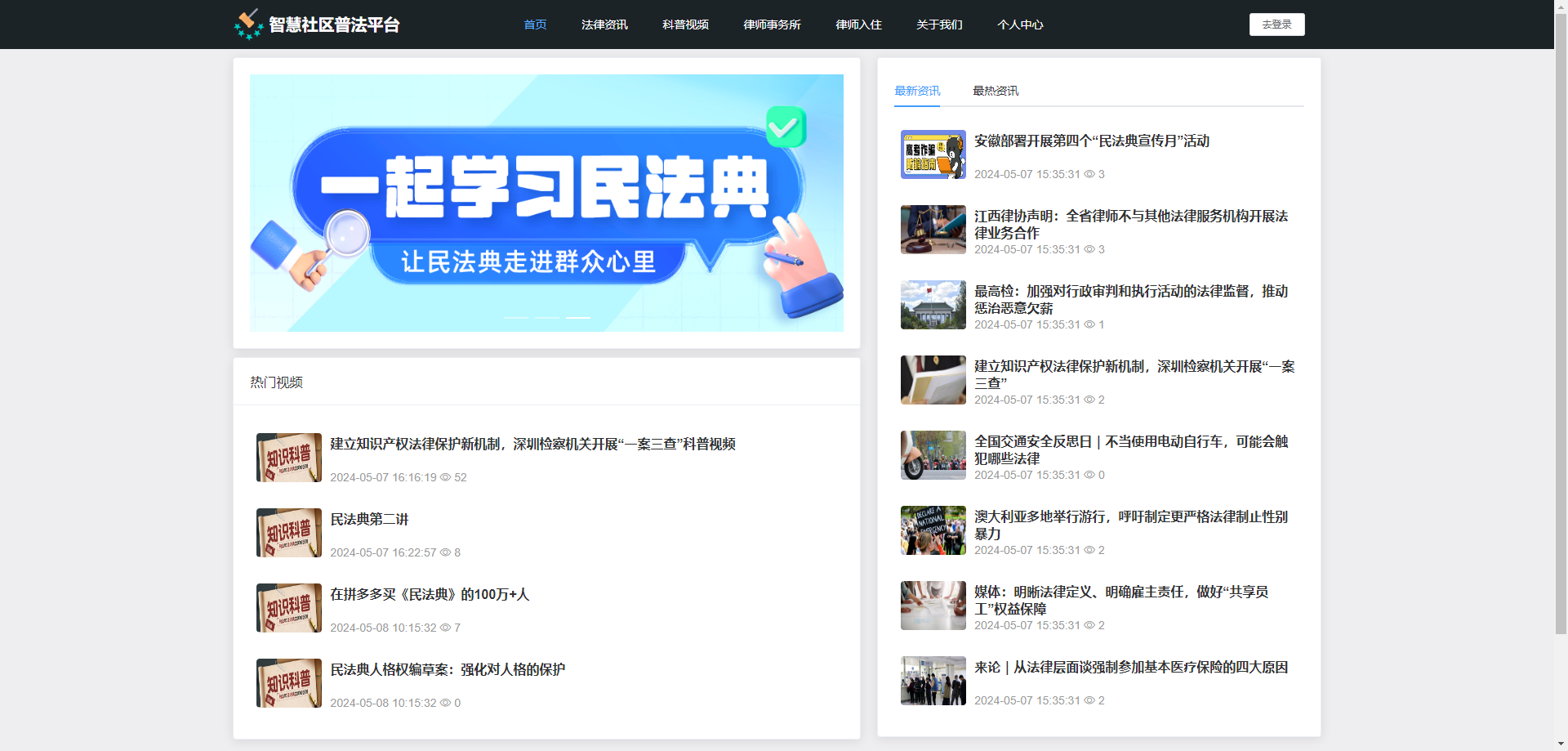Open 律师入住 in top navigation

(858, 25)
